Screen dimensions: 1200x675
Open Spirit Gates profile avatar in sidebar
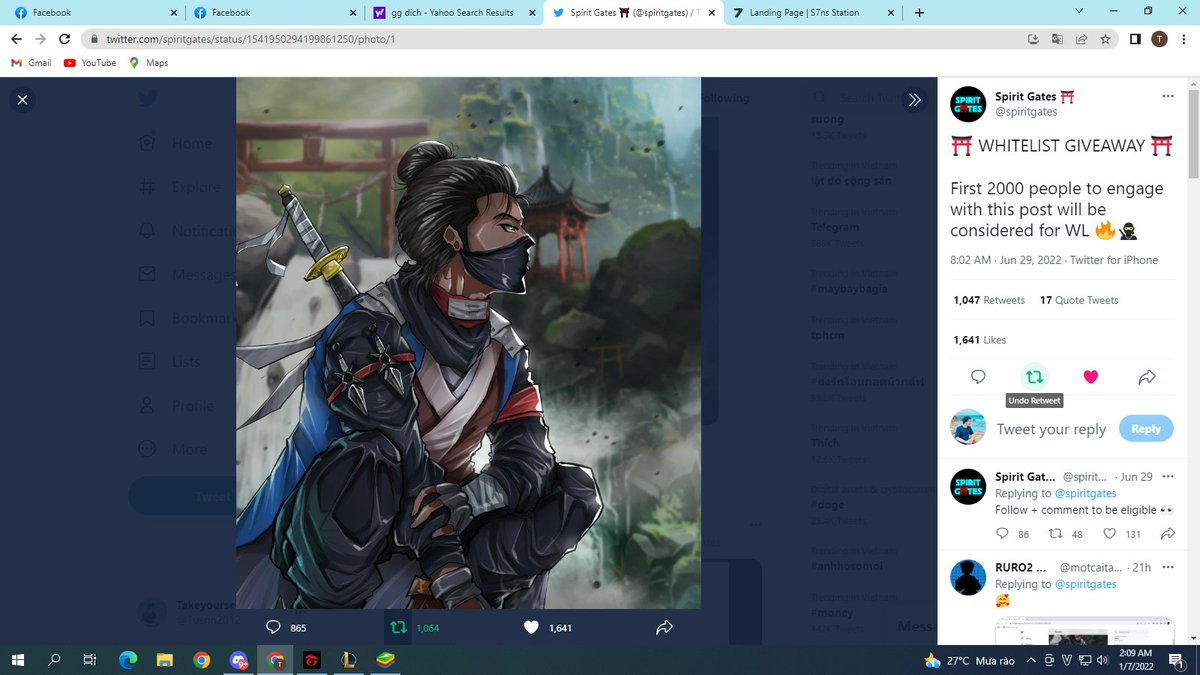968,105
